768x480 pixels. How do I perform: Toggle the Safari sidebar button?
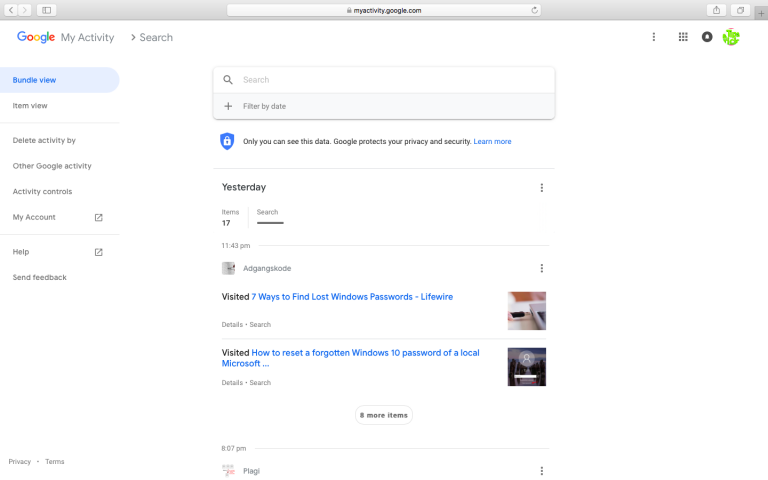click(47, 10)
